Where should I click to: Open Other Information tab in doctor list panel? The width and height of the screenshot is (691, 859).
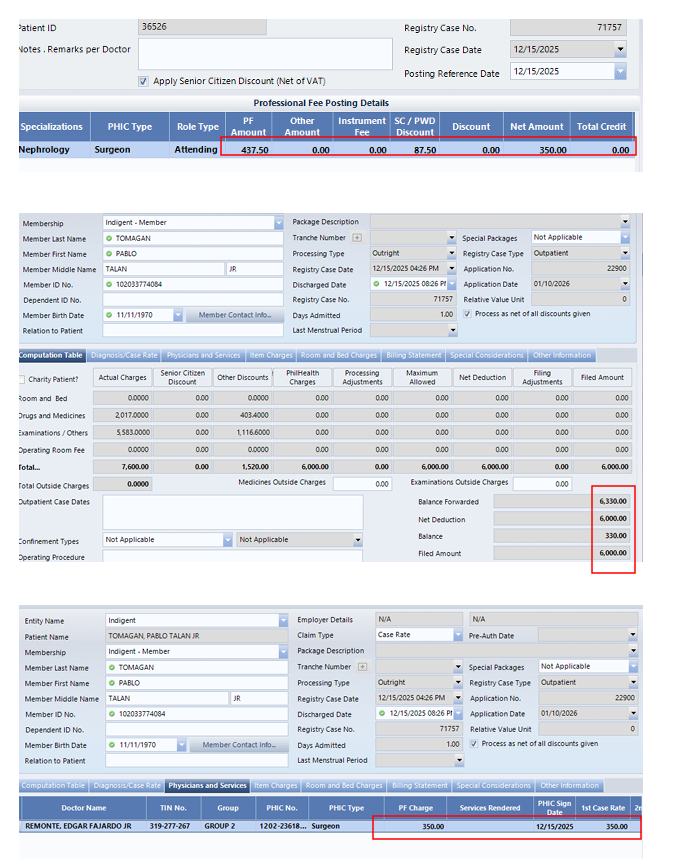(569, 785)
